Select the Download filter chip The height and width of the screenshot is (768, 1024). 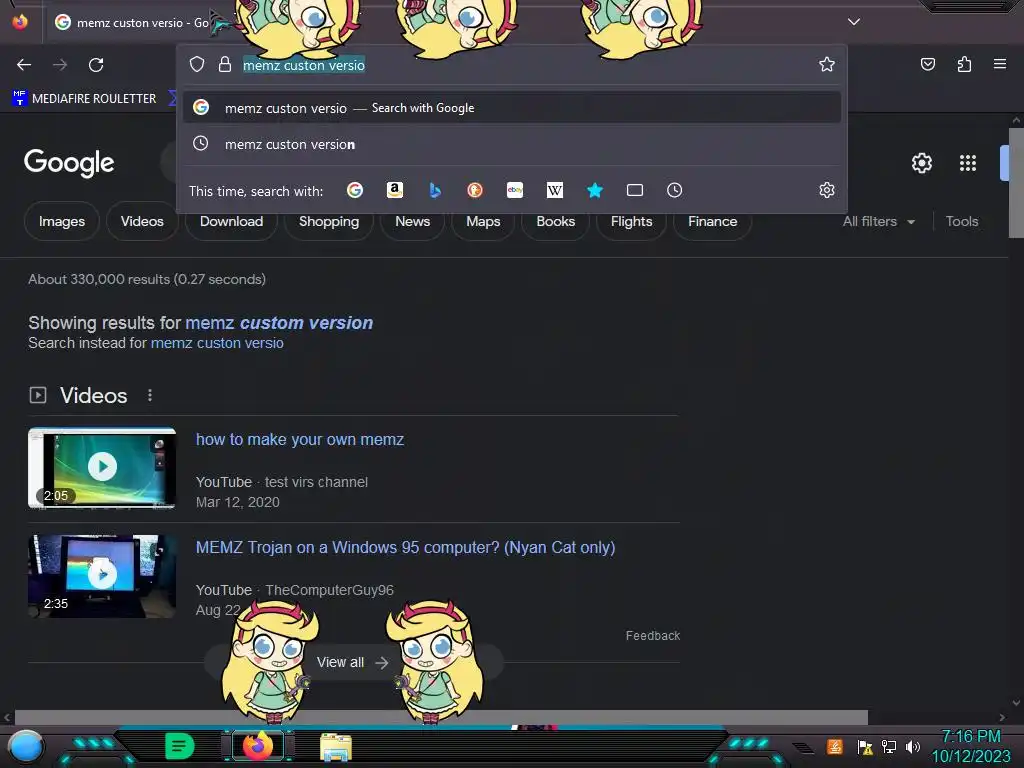click(231, 221)
